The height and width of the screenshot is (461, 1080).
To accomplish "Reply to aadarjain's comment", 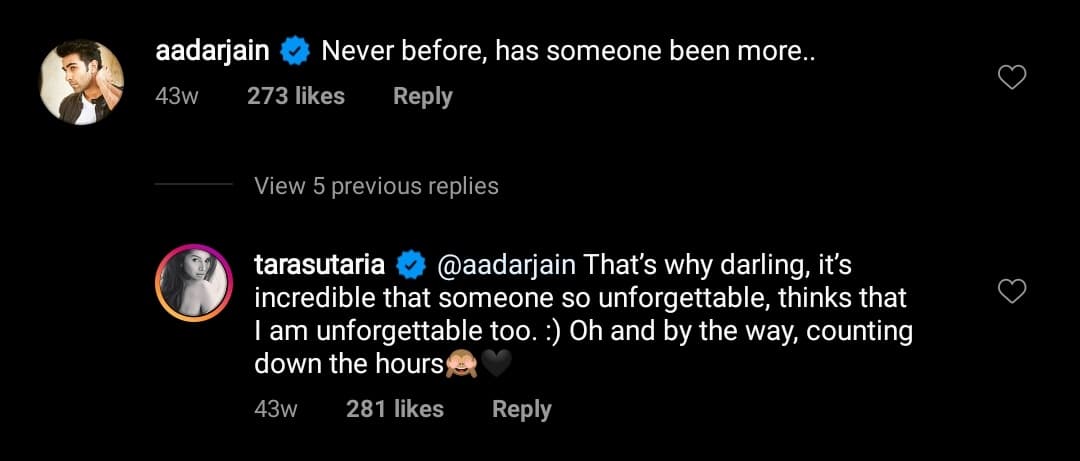I will 422,96.
